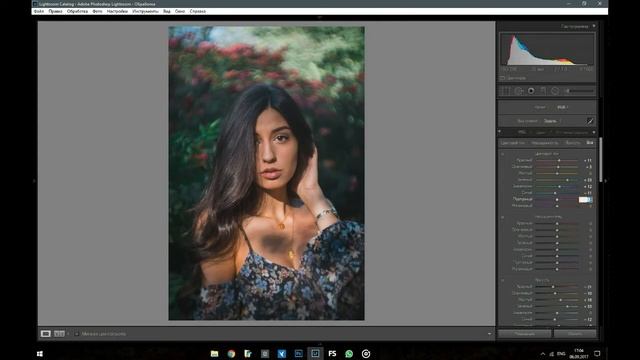Show the top module picker panel arrow
The height and width of the screenshot is (360, 640).
[x=320, y=18]
